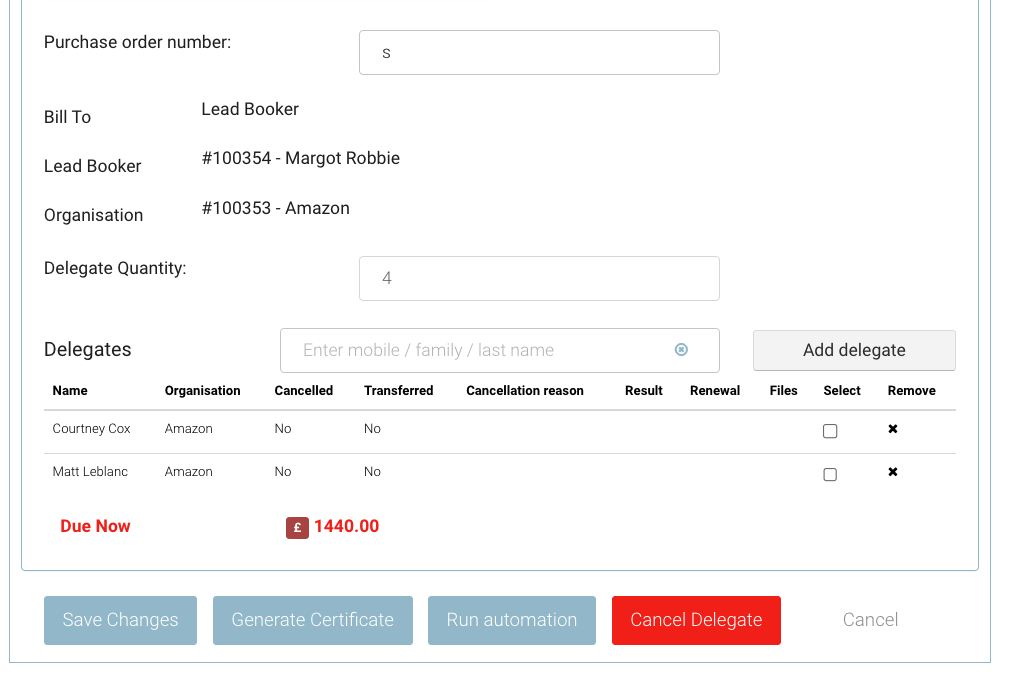
Task: Tick the Matt Leblanc checkbox
Action: [x=830, y=474]
